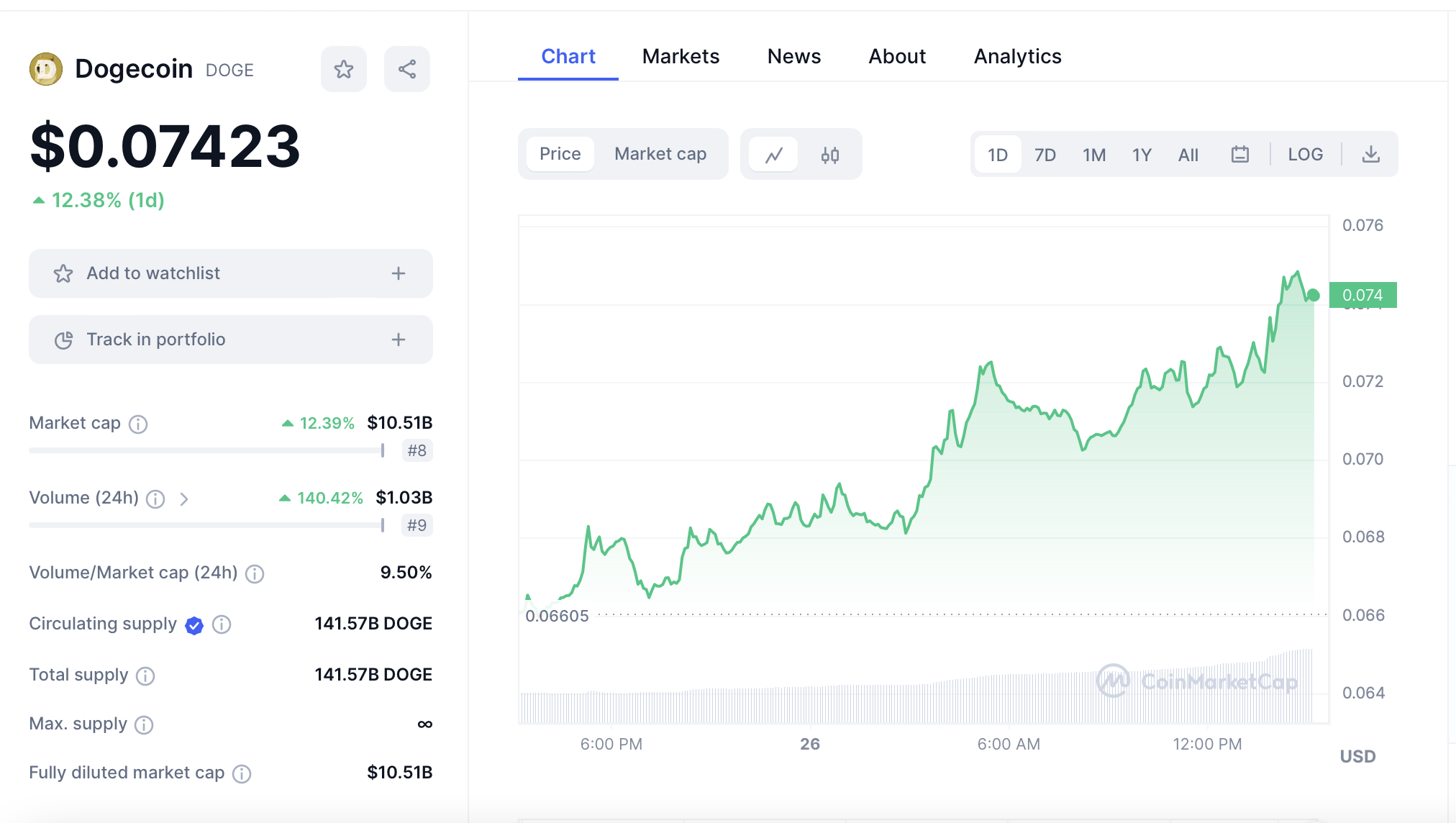Screen dimensions: 1456x823
Task: Open the Markets tab
Action: pos(681,56)
